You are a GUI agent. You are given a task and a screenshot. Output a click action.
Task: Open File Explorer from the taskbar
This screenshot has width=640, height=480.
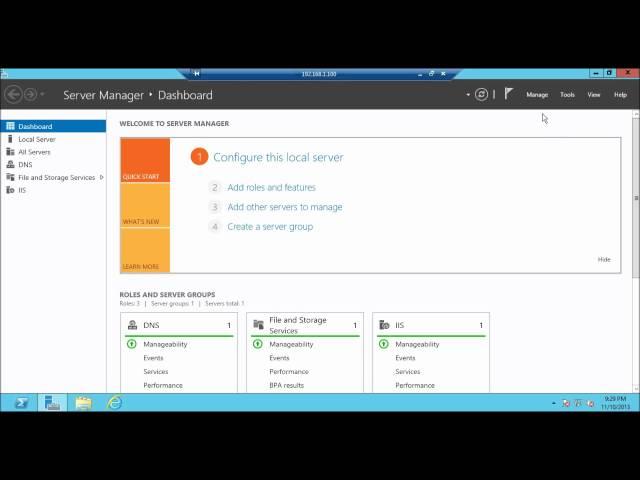click(x=84, y=403)
